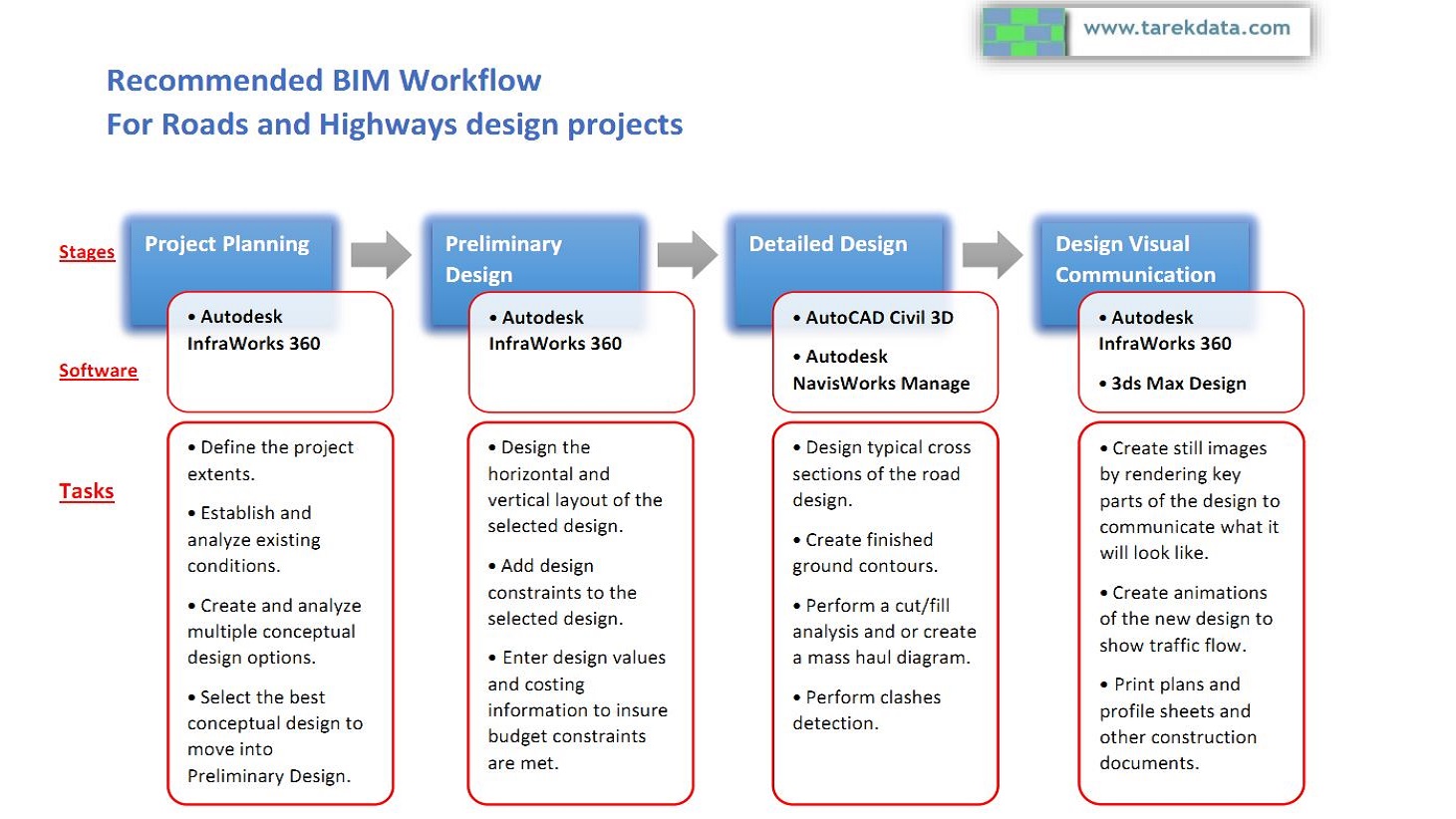Click arrow between Preliminary Design and Detailed Design
The height and width of the screenshot is (819, 1456).
coord(687,254)
